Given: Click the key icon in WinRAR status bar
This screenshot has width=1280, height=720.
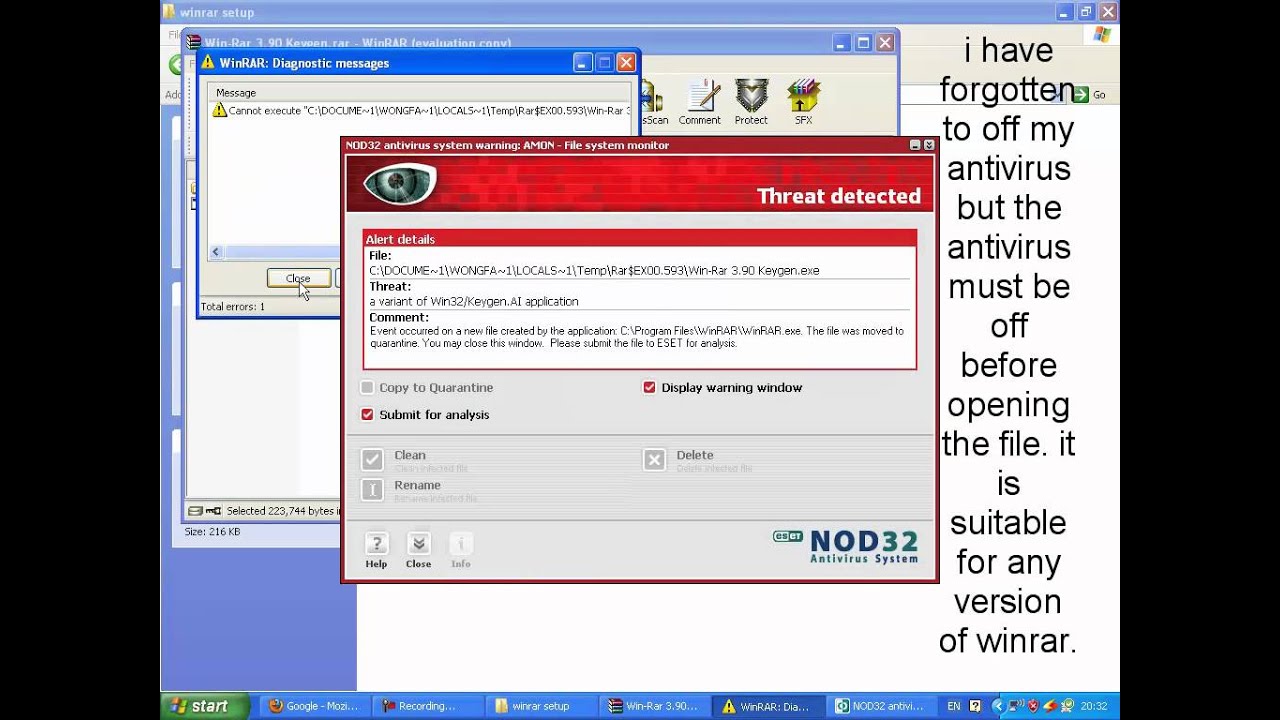Looking at the screenshot, I should click(x=213, y=511).
